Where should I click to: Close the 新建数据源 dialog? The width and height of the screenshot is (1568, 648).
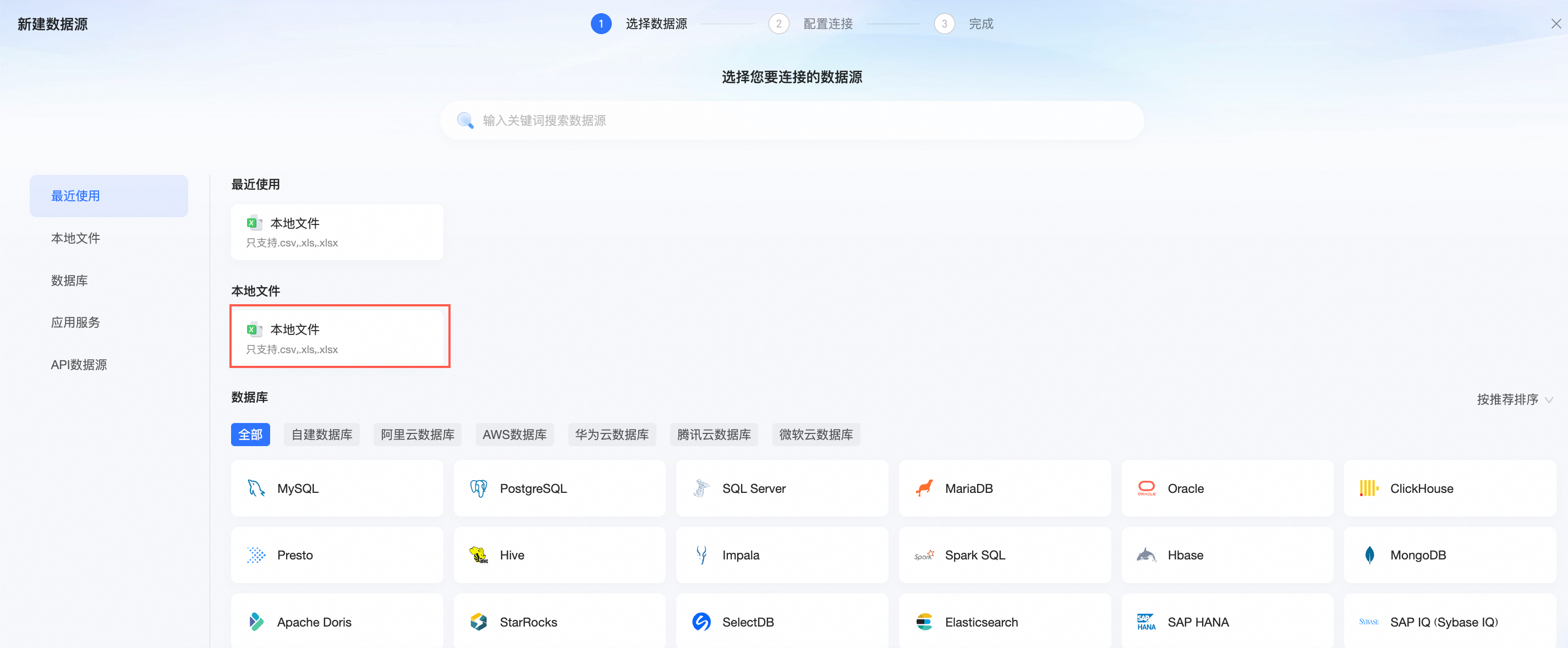point(1556,24)
